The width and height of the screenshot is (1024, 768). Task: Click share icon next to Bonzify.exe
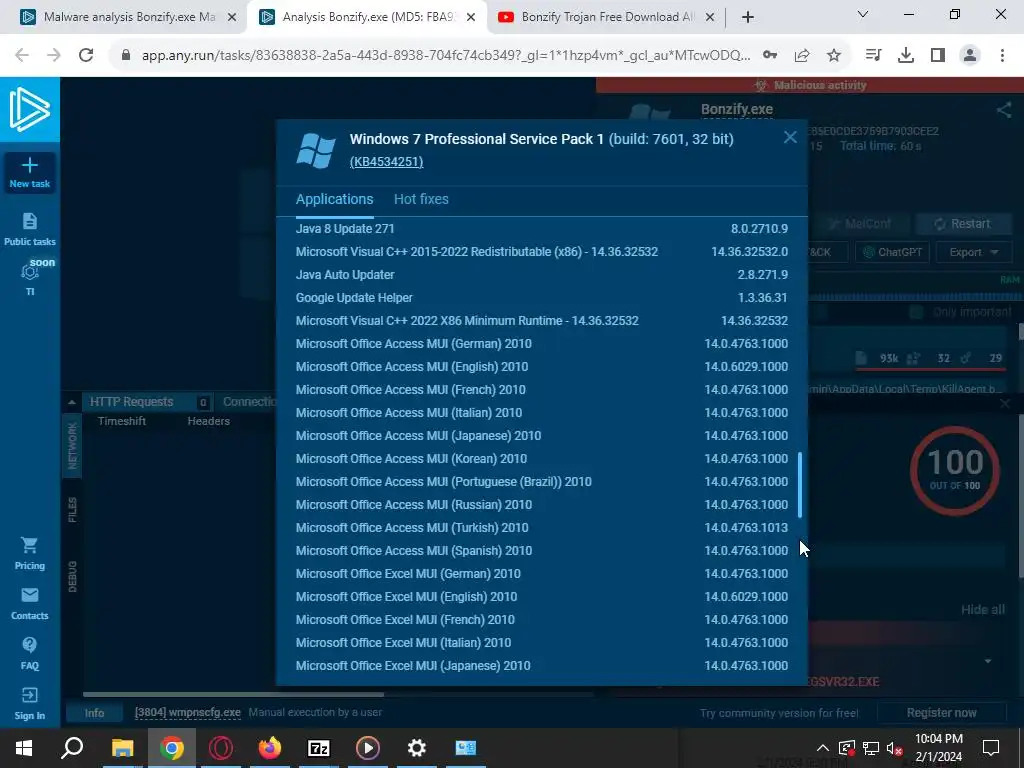[1004, 110]
